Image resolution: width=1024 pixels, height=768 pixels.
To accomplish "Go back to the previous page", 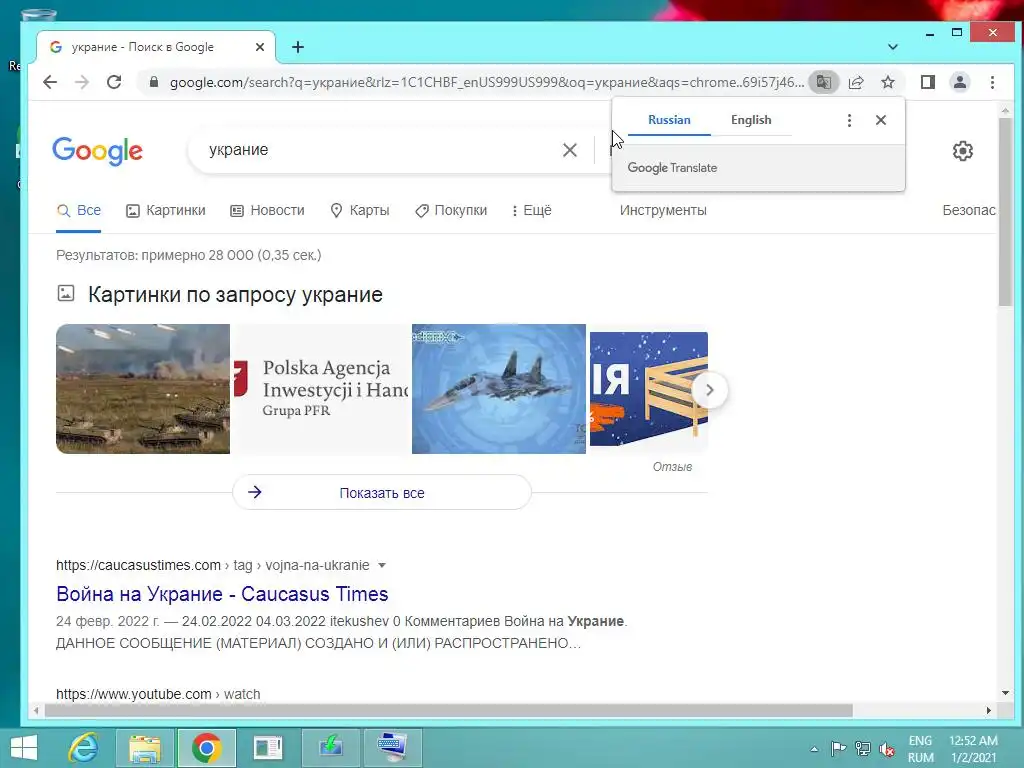I will (50, 82).
